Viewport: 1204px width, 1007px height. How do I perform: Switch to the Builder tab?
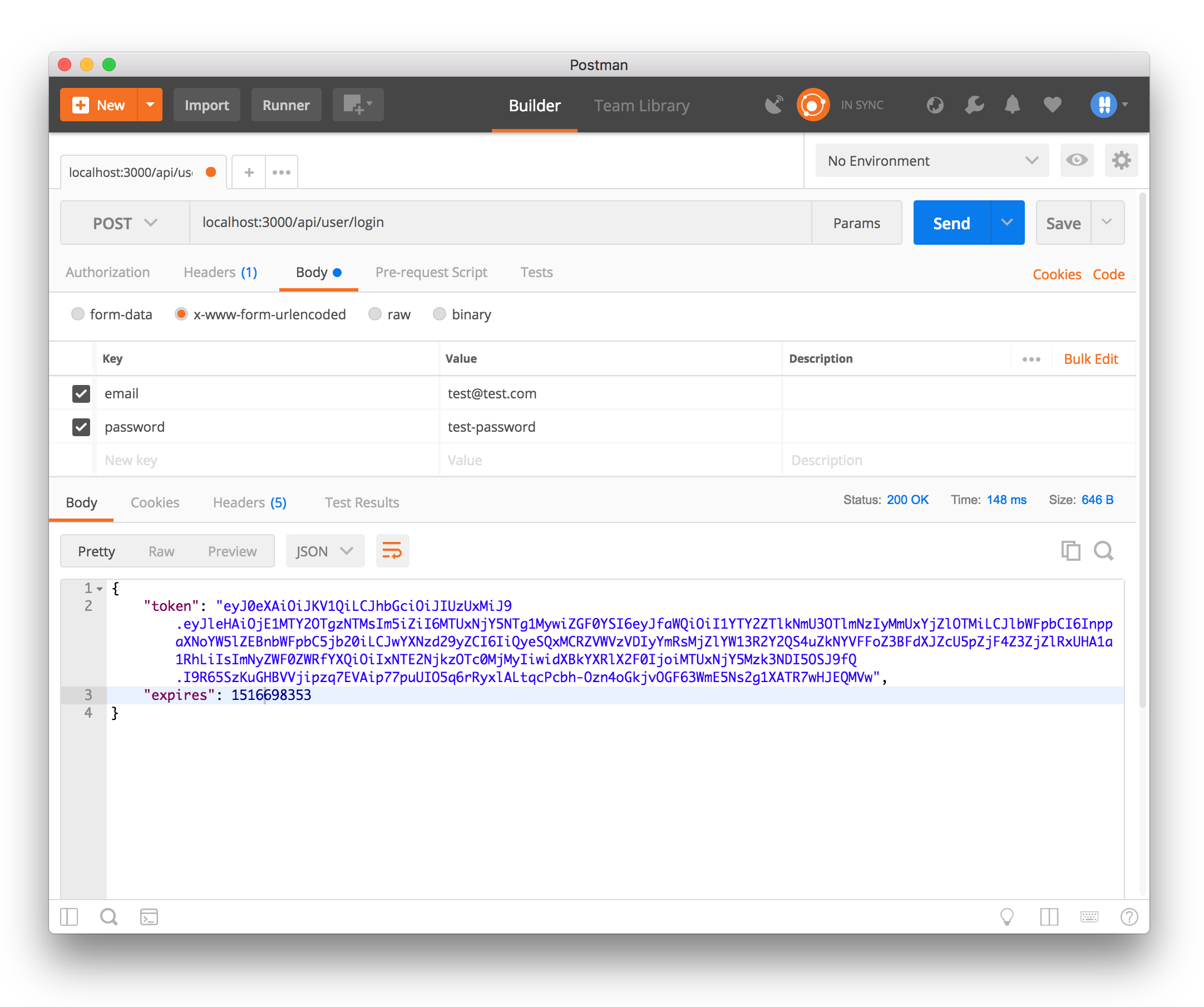tap(534, 106)
